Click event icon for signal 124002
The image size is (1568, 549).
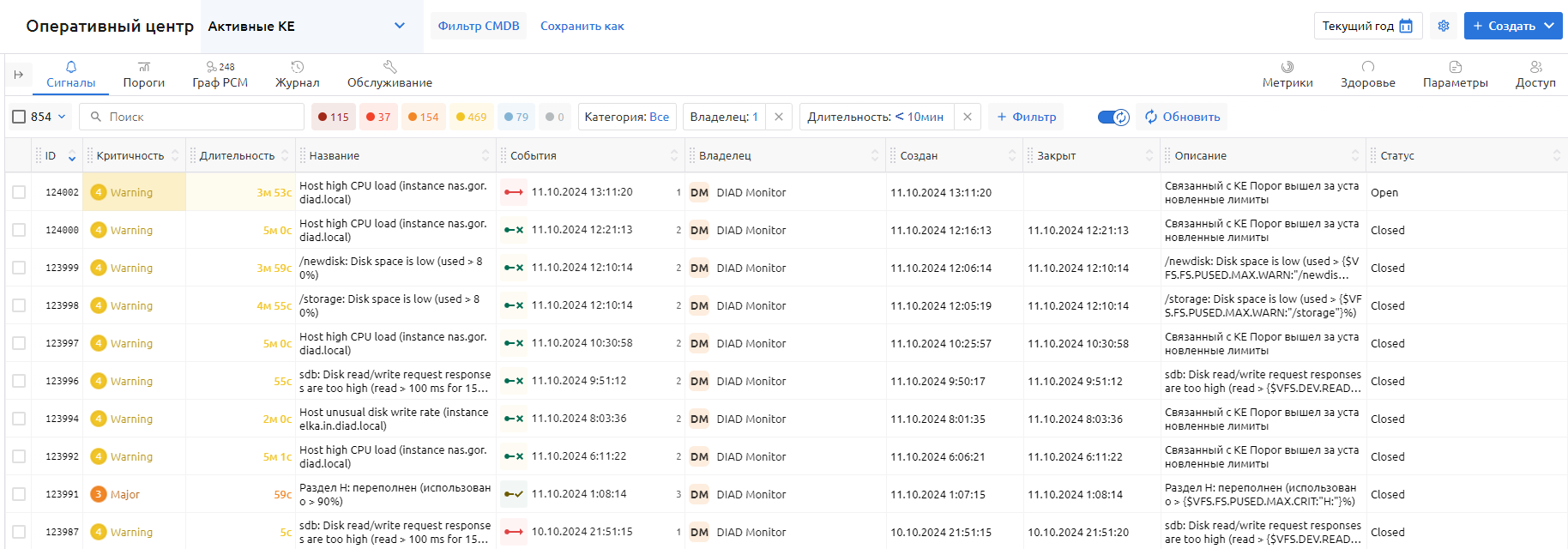tap(514, 192)
